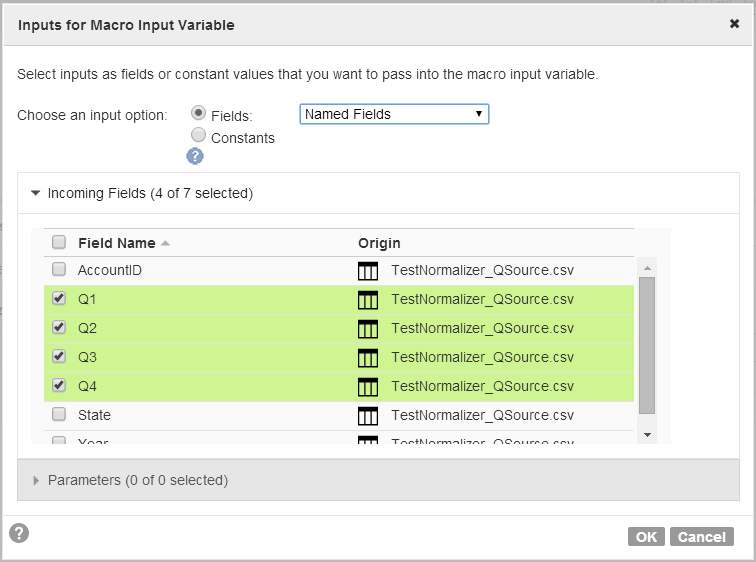Click the Cancel button
Image resolution: width=756 pixels, height=562 pixels.
(702, 536)
